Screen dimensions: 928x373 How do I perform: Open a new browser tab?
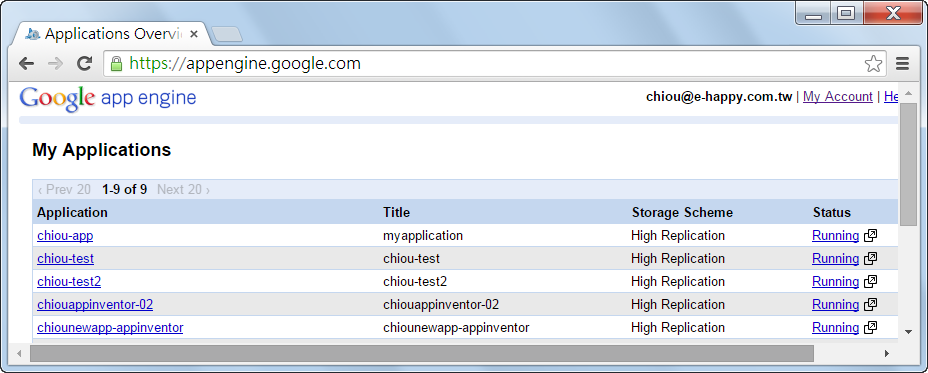227,35
